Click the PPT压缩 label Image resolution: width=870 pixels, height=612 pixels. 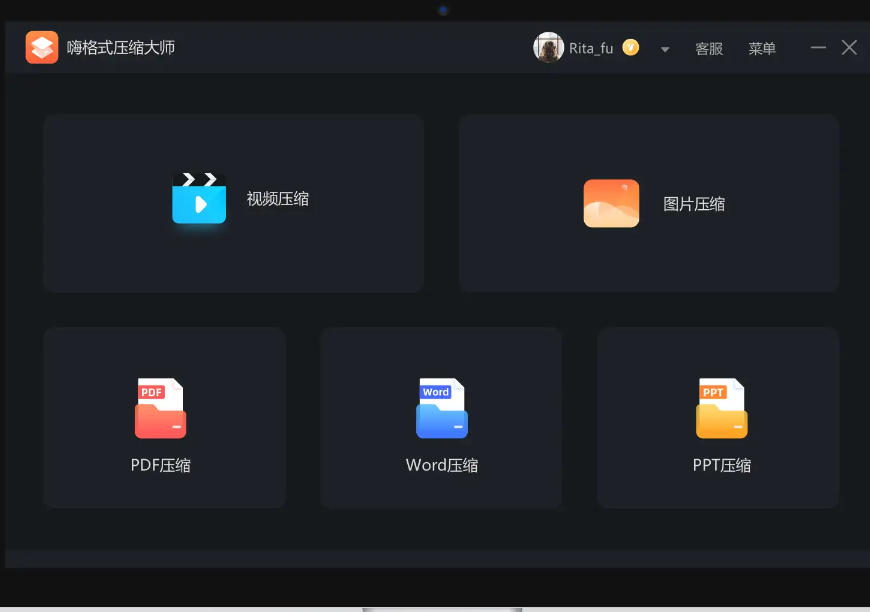pos(721,465)
